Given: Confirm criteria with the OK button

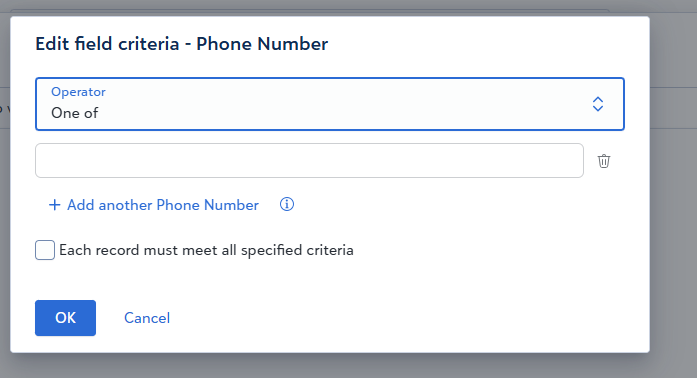Looking at the screenshot, I should (x=65, y=318).
